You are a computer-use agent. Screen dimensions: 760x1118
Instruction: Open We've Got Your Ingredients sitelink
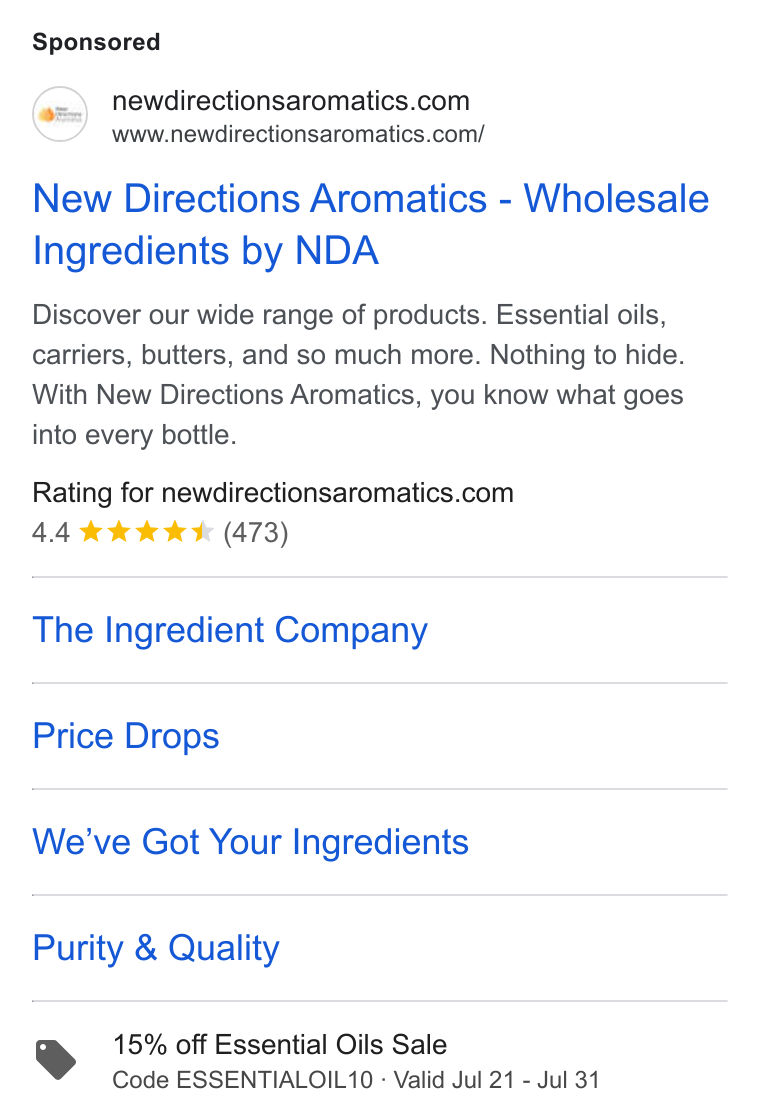(250, 842)
